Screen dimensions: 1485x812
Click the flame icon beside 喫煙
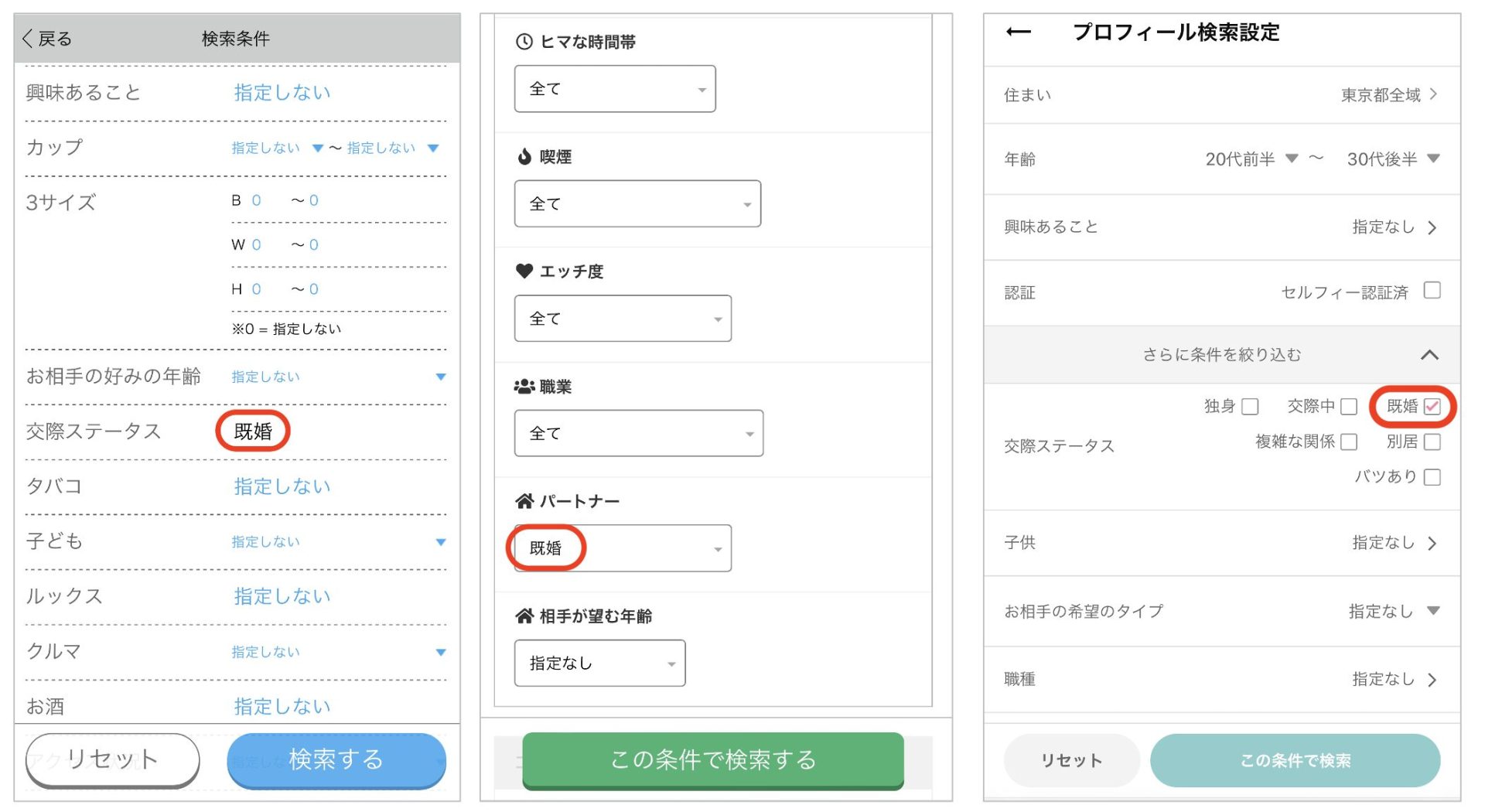point(524,157)
